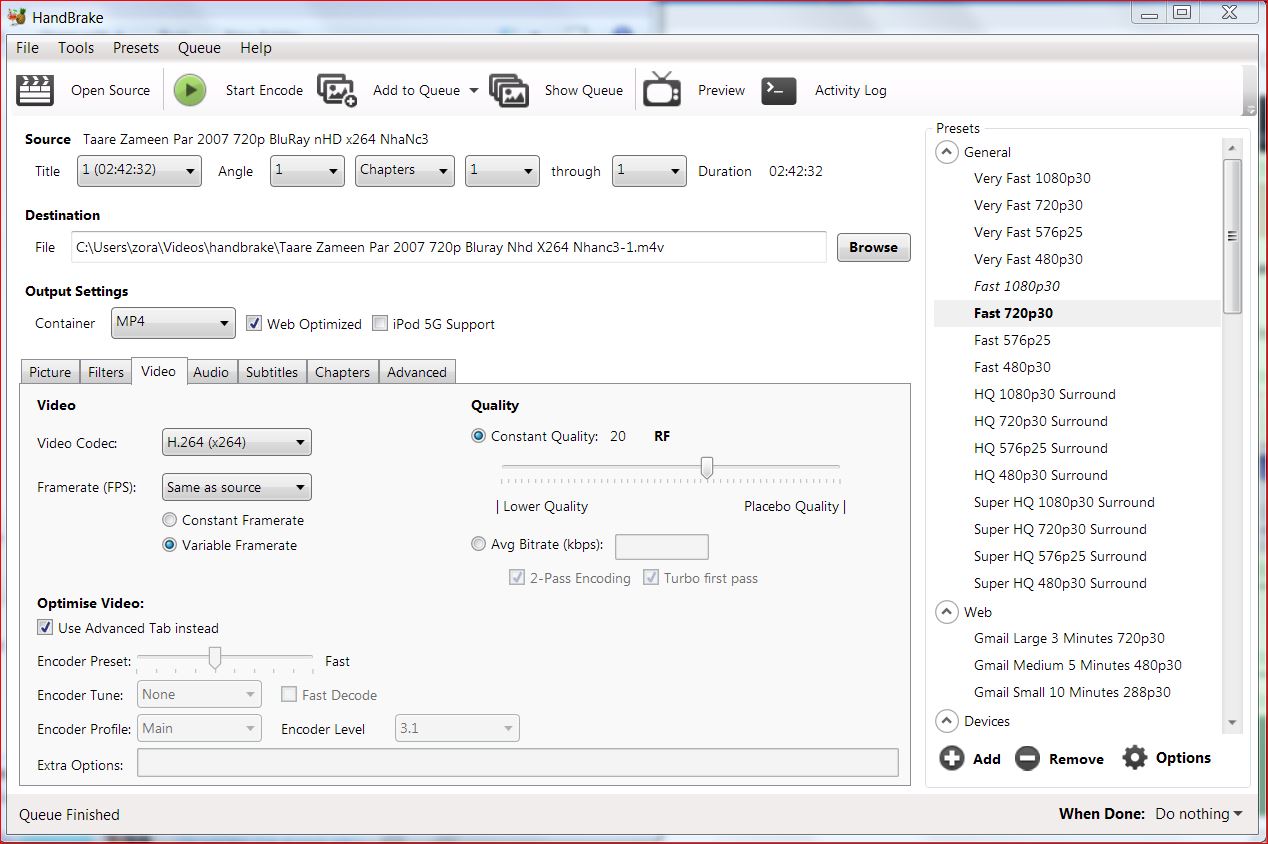Image resolution: width=1268 pixels, height=844 pixels.
Task: Click the Browse button for destination file
Action: pyautogui.click(x=873, y=247)
